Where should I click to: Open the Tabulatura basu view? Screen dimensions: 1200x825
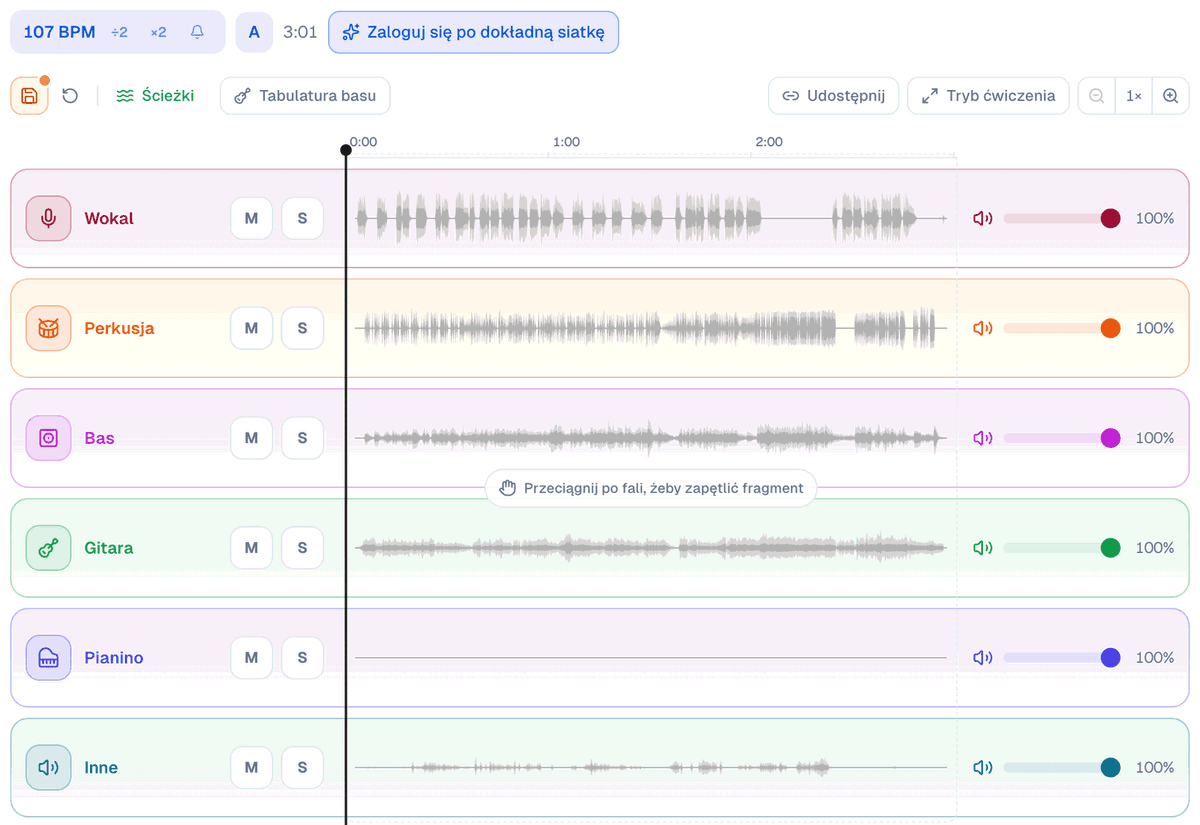coord(305,96)
